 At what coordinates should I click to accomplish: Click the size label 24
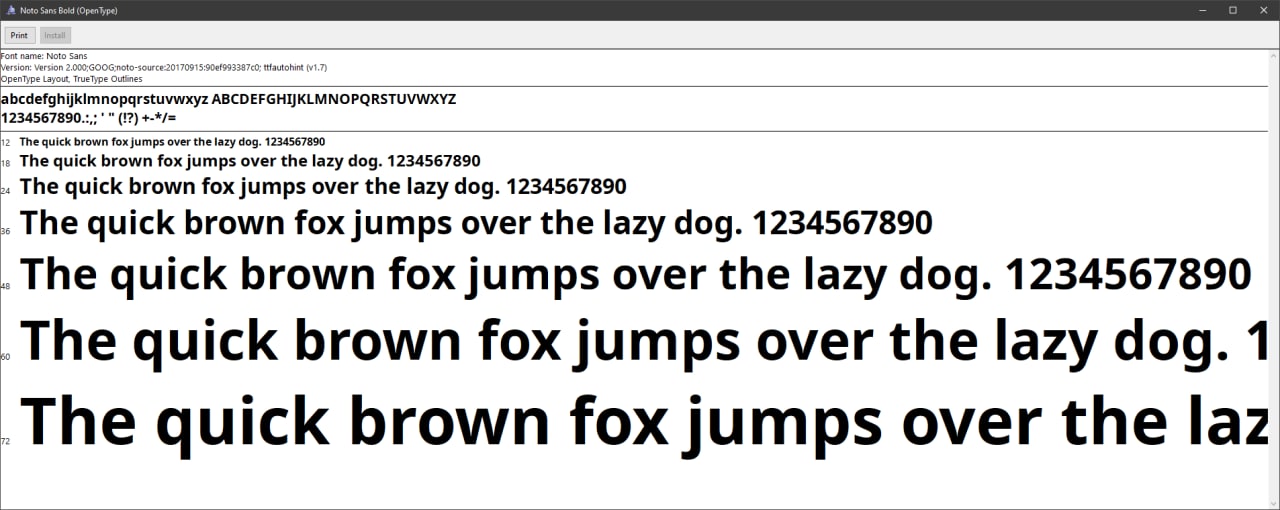coord(6,190)
